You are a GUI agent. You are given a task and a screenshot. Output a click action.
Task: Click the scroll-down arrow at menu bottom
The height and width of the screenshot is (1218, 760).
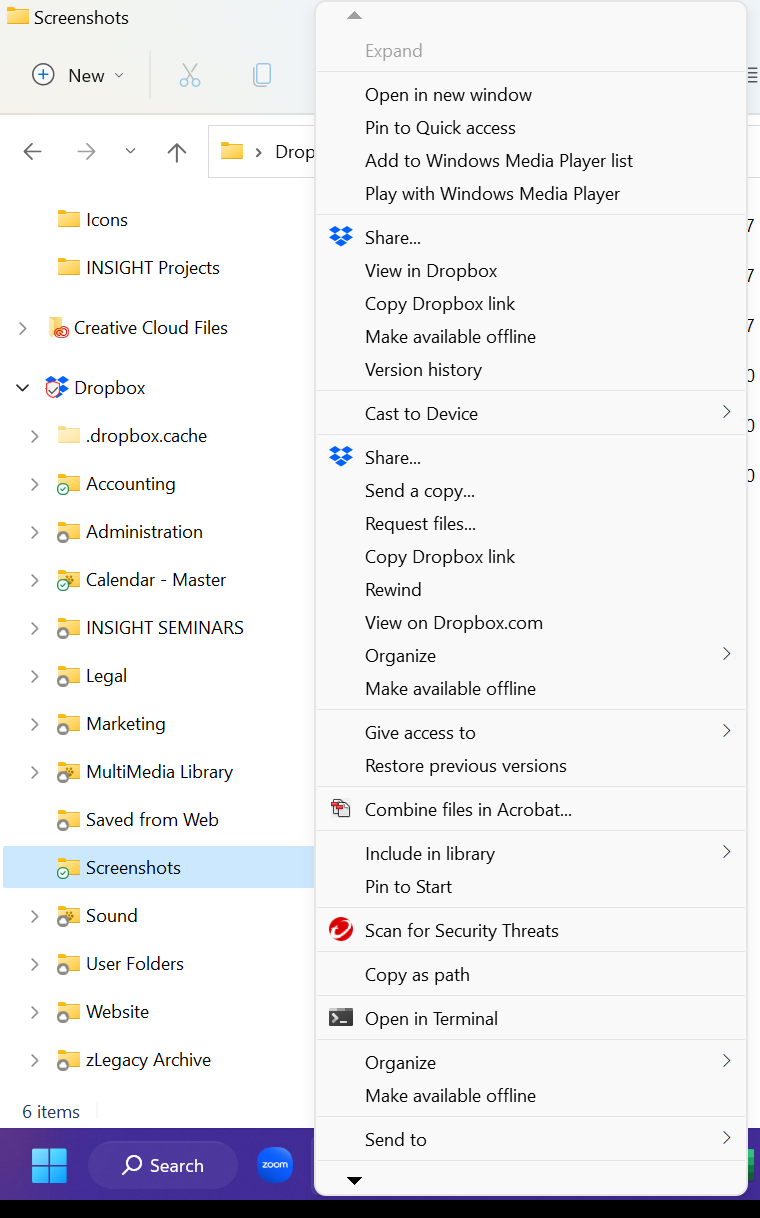click(353, 1180)
